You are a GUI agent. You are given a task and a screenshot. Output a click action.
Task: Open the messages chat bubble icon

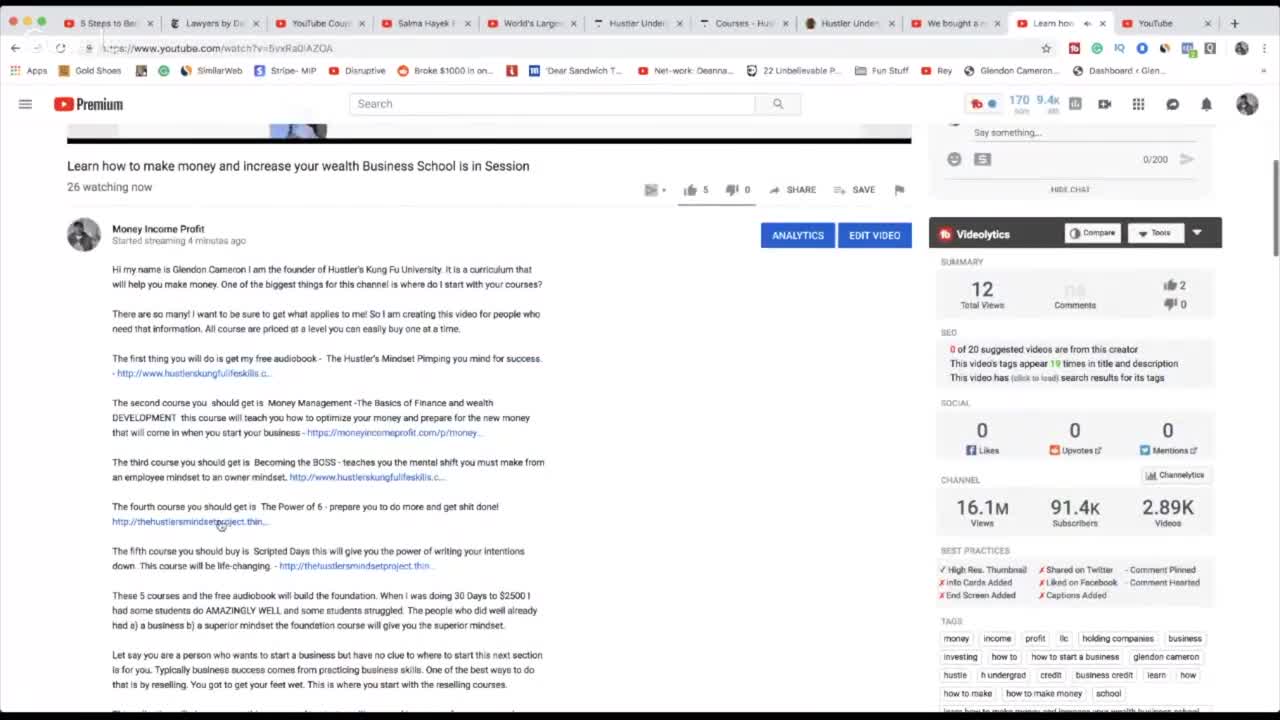pyautogui.click(x=1172, y=104)
